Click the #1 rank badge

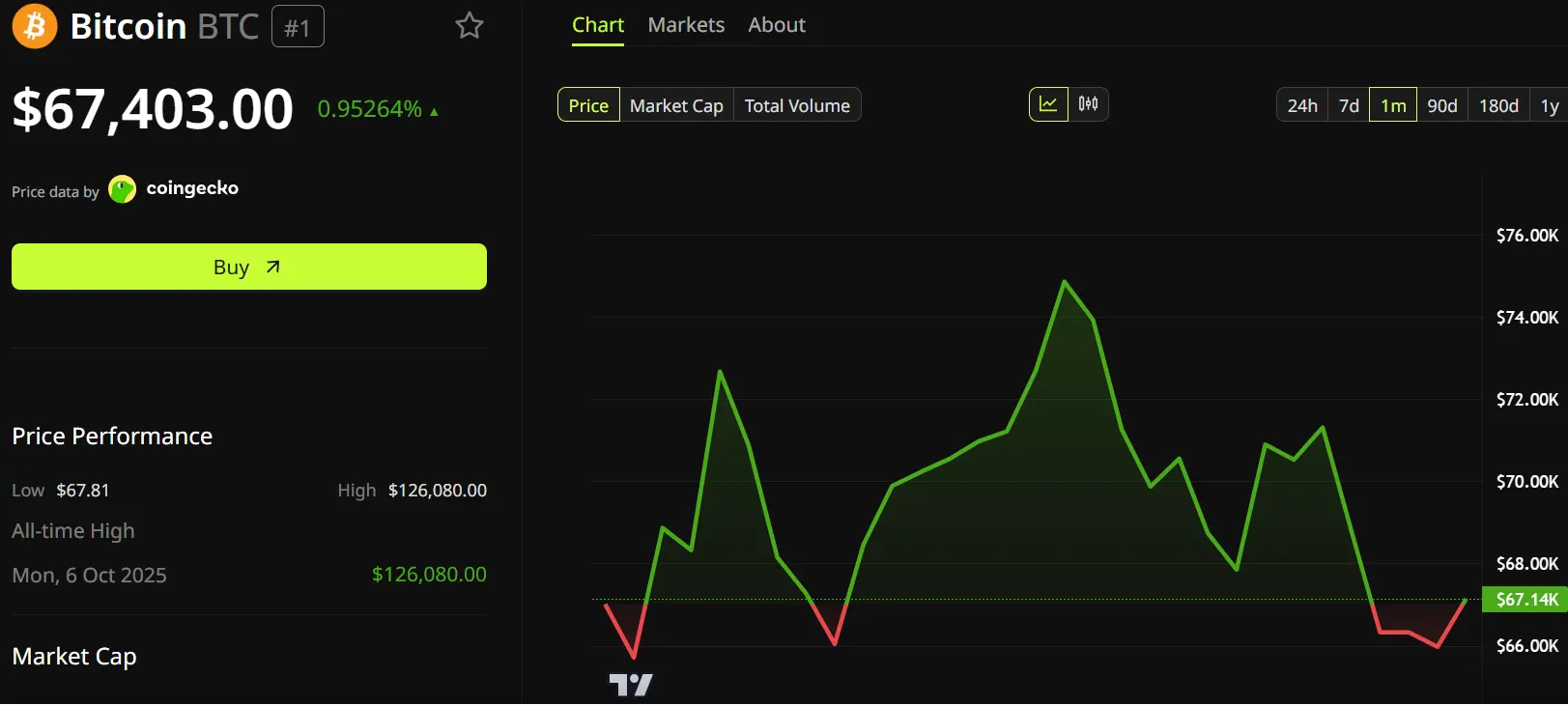point(298,27)
